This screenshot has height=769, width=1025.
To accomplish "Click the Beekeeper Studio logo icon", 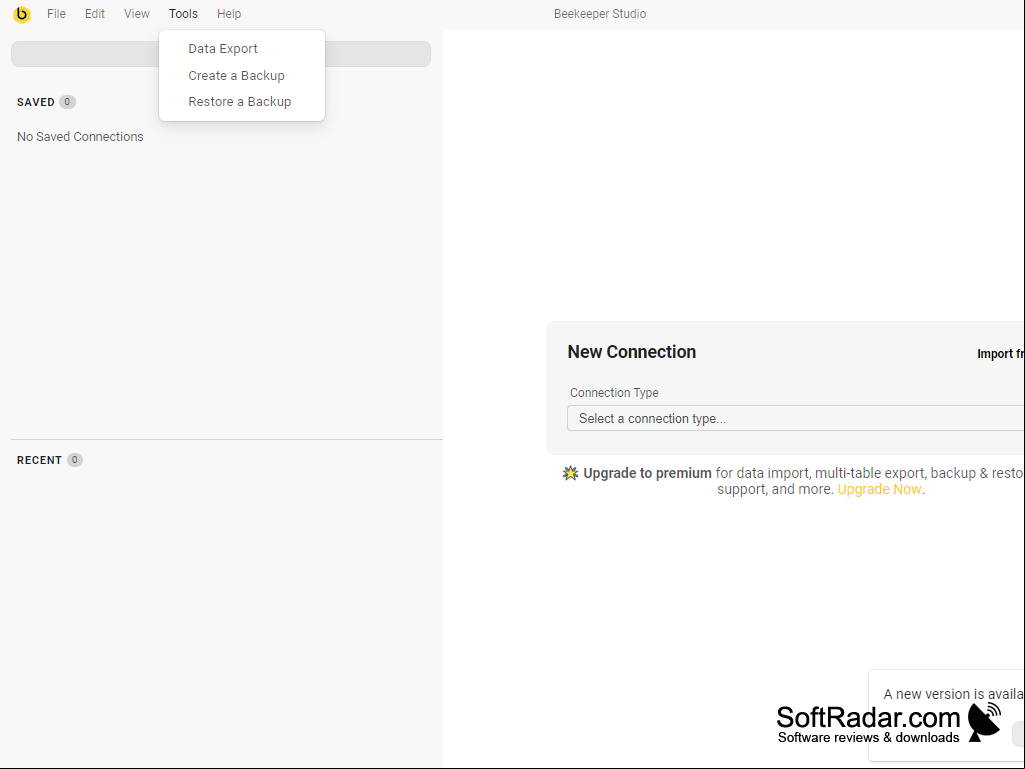I will tap(22, 14).
